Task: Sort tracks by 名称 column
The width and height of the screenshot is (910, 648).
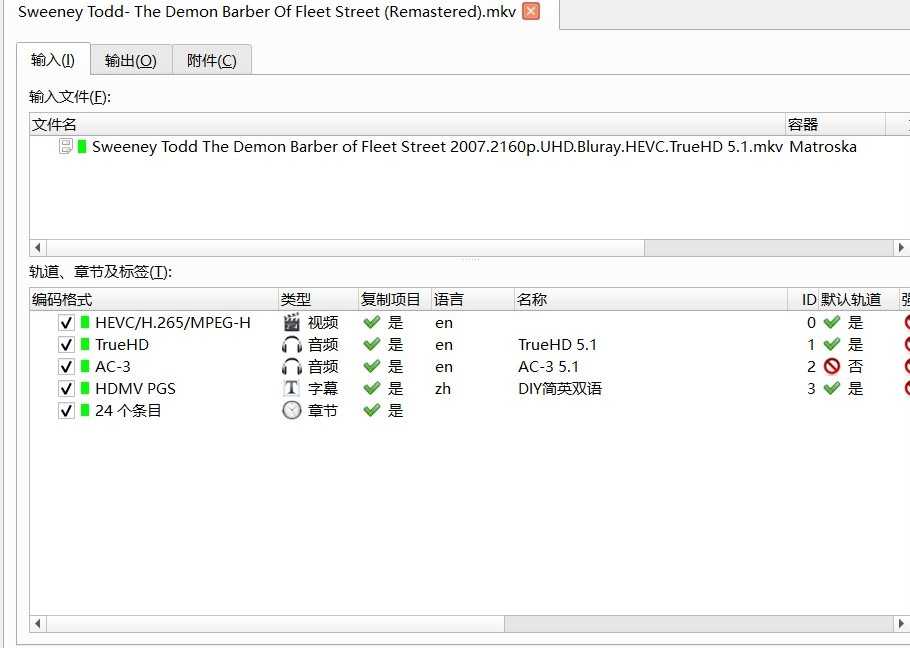Action: (651, 299)
